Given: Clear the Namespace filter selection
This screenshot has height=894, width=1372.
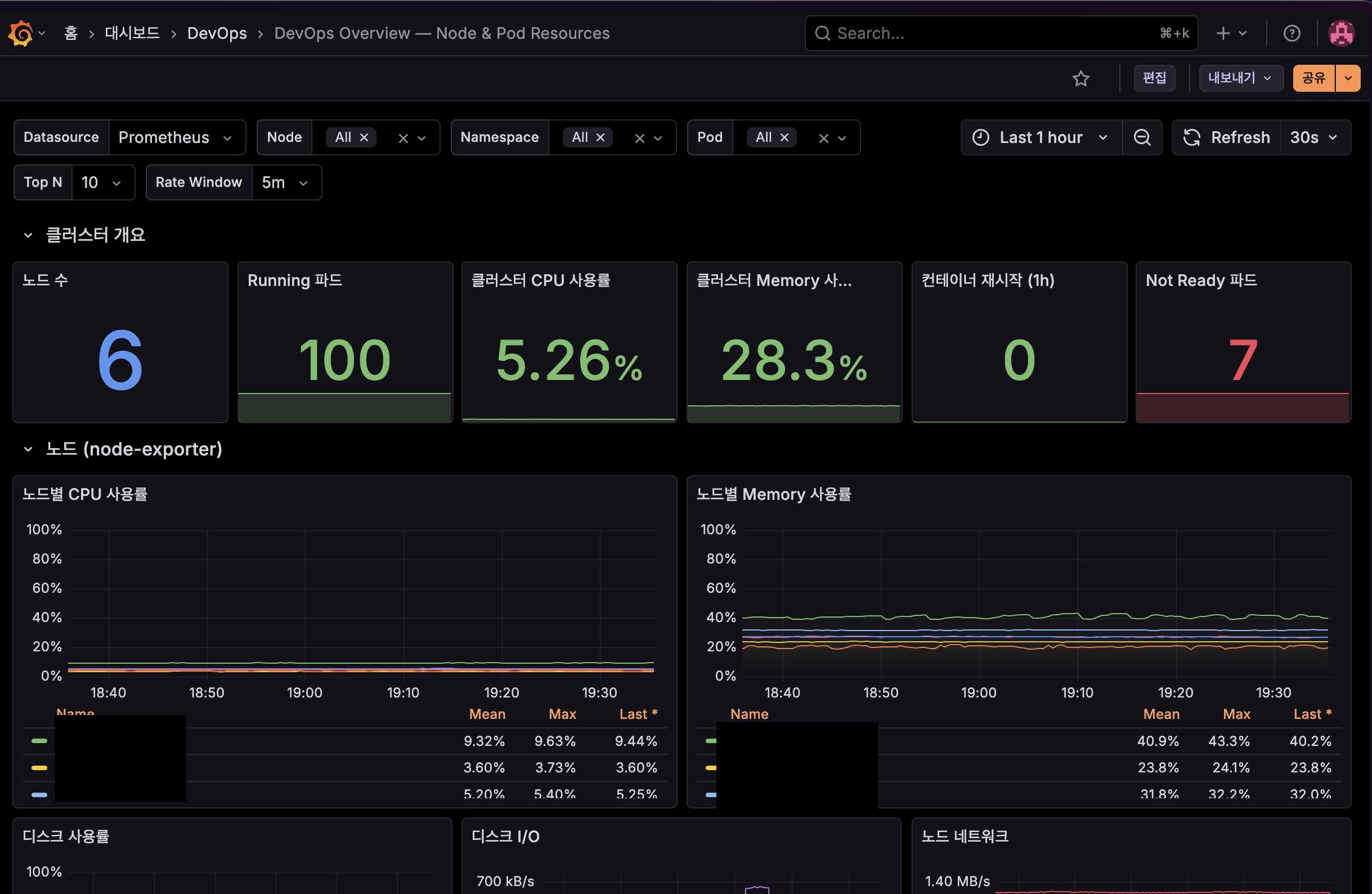Looking at the screenshot, I should click(639, 138).
